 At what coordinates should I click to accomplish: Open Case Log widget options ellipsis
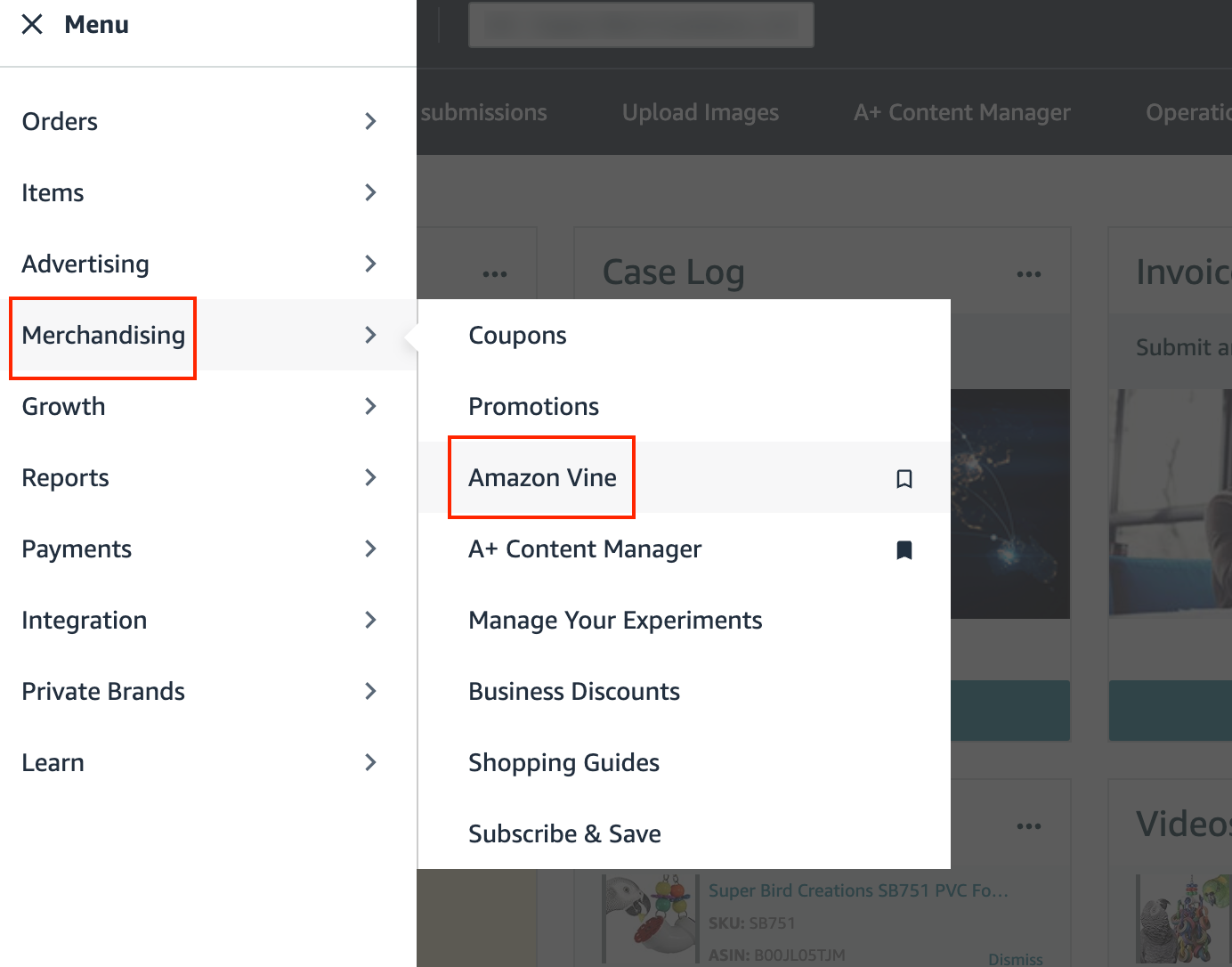coord(1028,273)
